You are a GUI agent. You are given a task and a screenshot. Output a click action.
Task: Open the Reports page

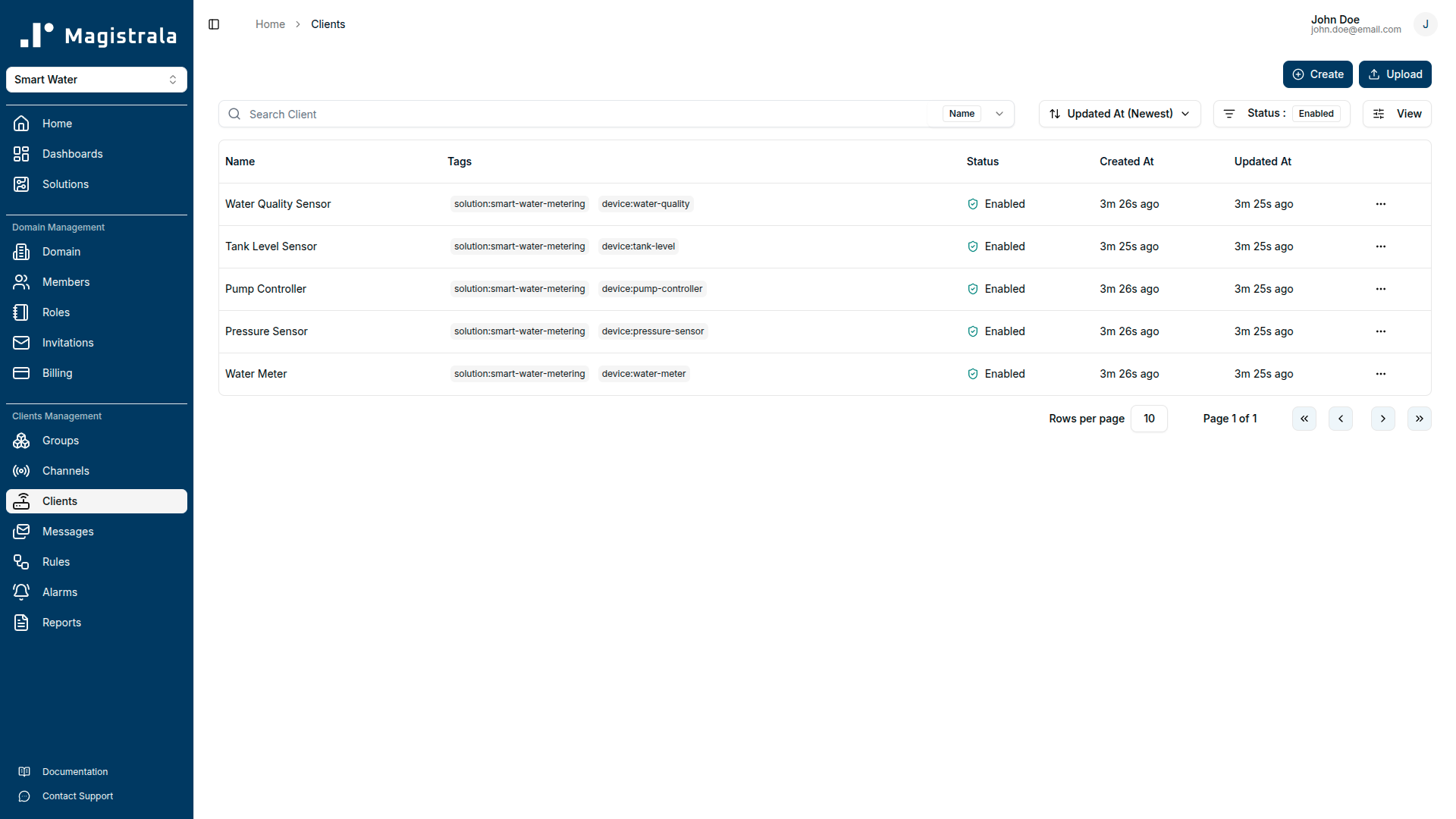click(x=61, y=623)
